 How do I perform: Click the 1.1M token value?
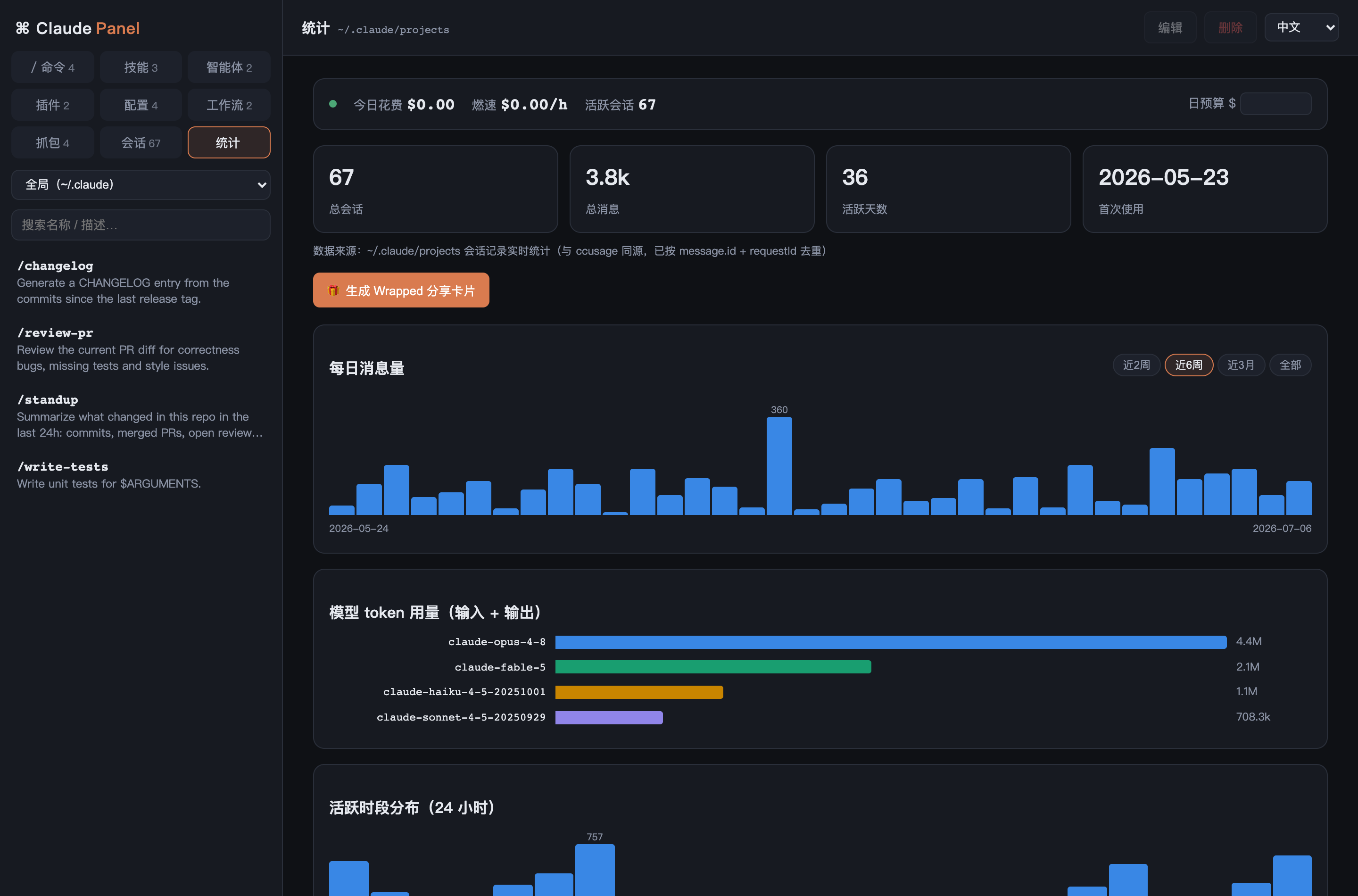pyautogui.click(x=1247, y=691)
